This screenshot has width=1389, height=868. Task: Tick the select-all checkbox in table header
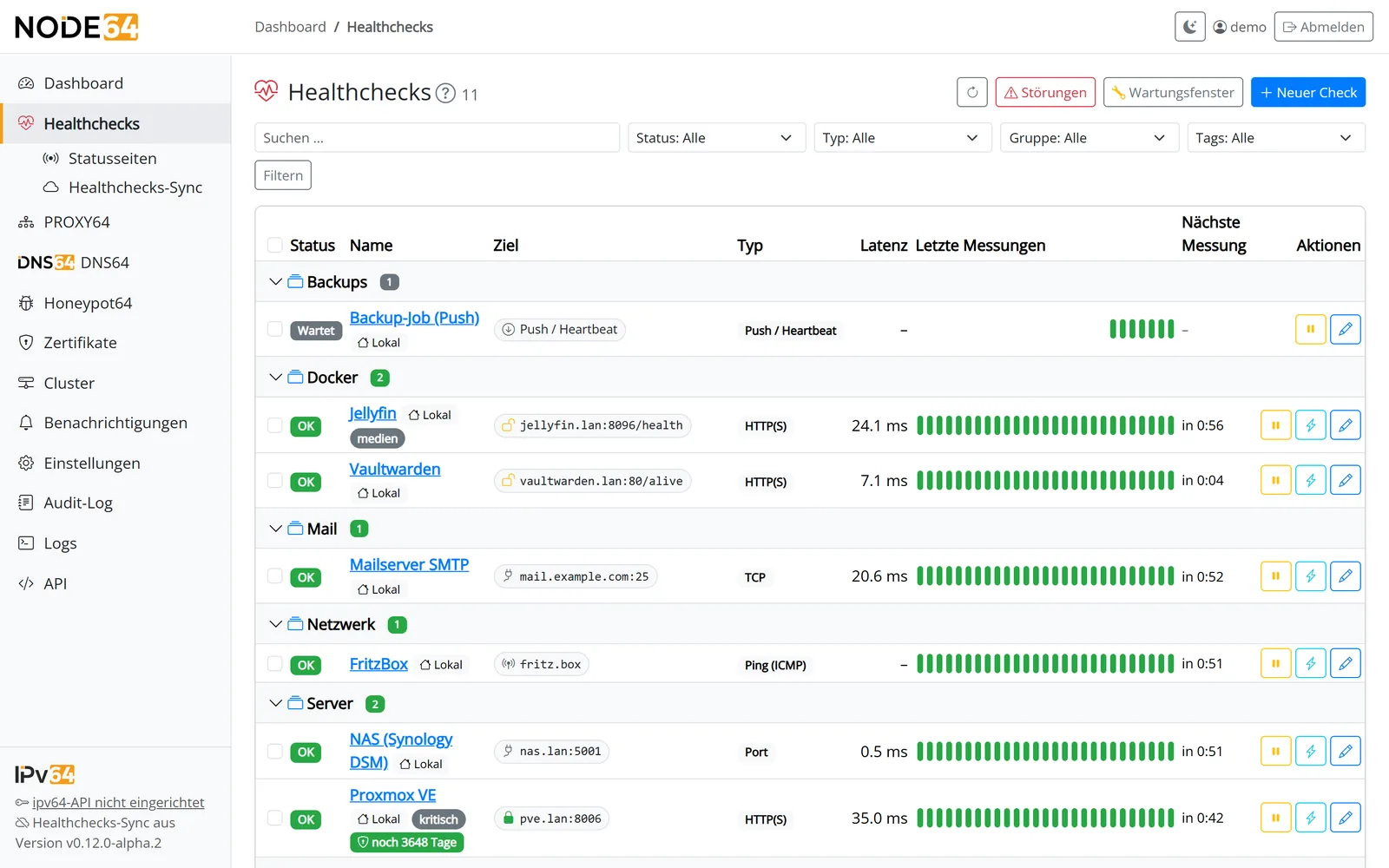pos(275,246)
